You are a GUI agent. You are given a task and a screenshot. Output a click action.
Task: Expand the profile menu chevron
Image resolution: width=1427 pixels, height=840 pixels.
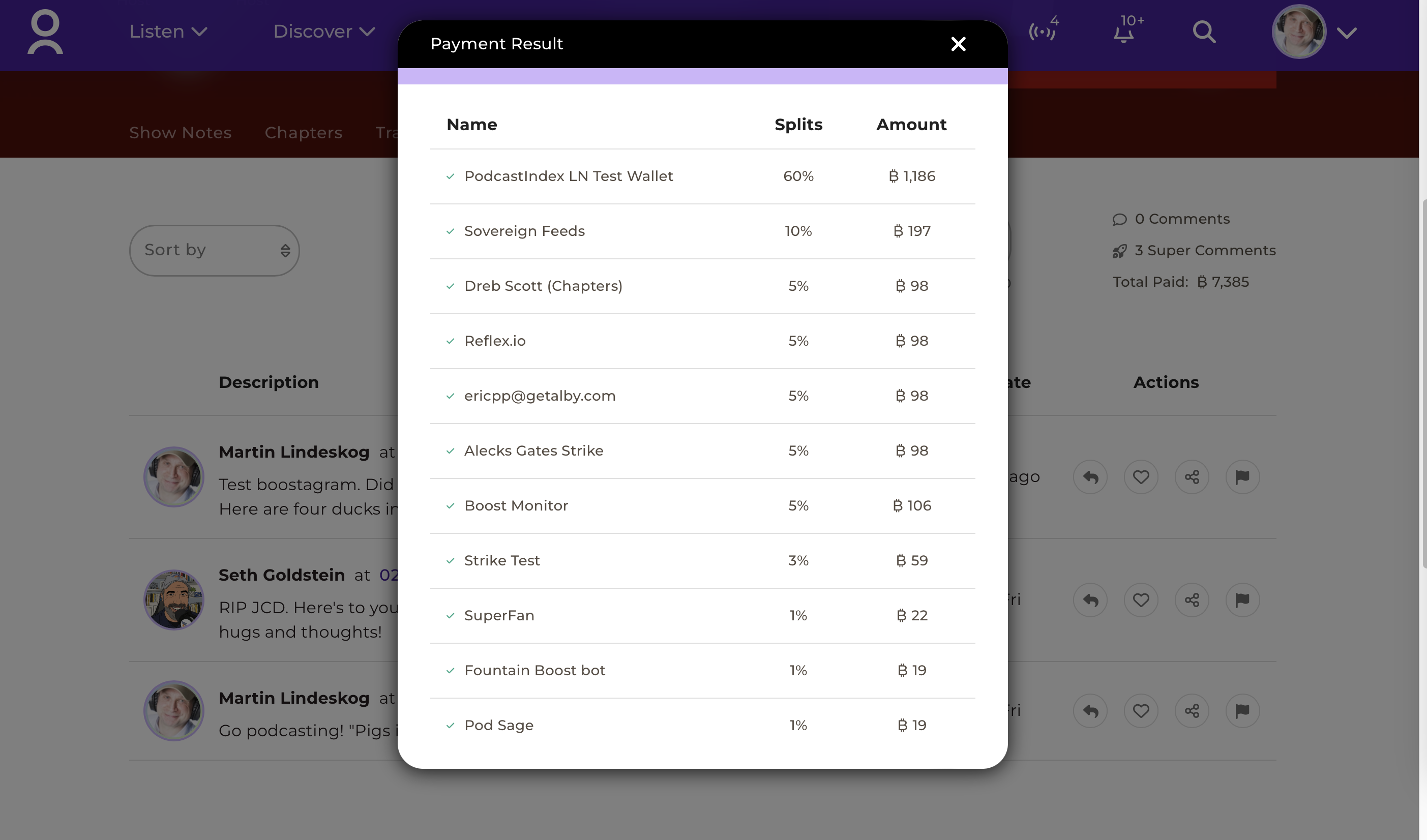point(1347,33)
